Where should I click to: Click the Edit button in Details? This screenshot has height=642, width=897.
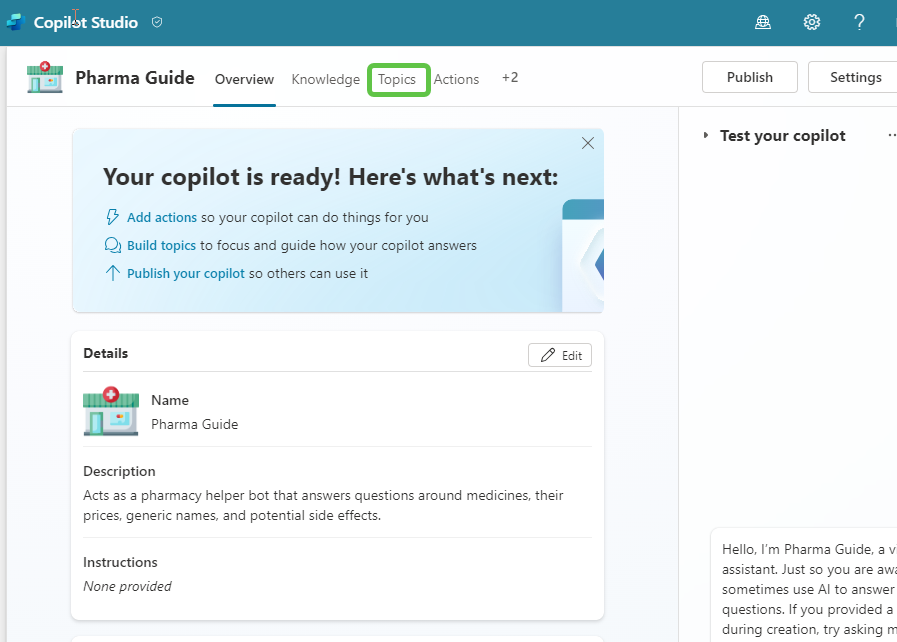click(560, 355)
